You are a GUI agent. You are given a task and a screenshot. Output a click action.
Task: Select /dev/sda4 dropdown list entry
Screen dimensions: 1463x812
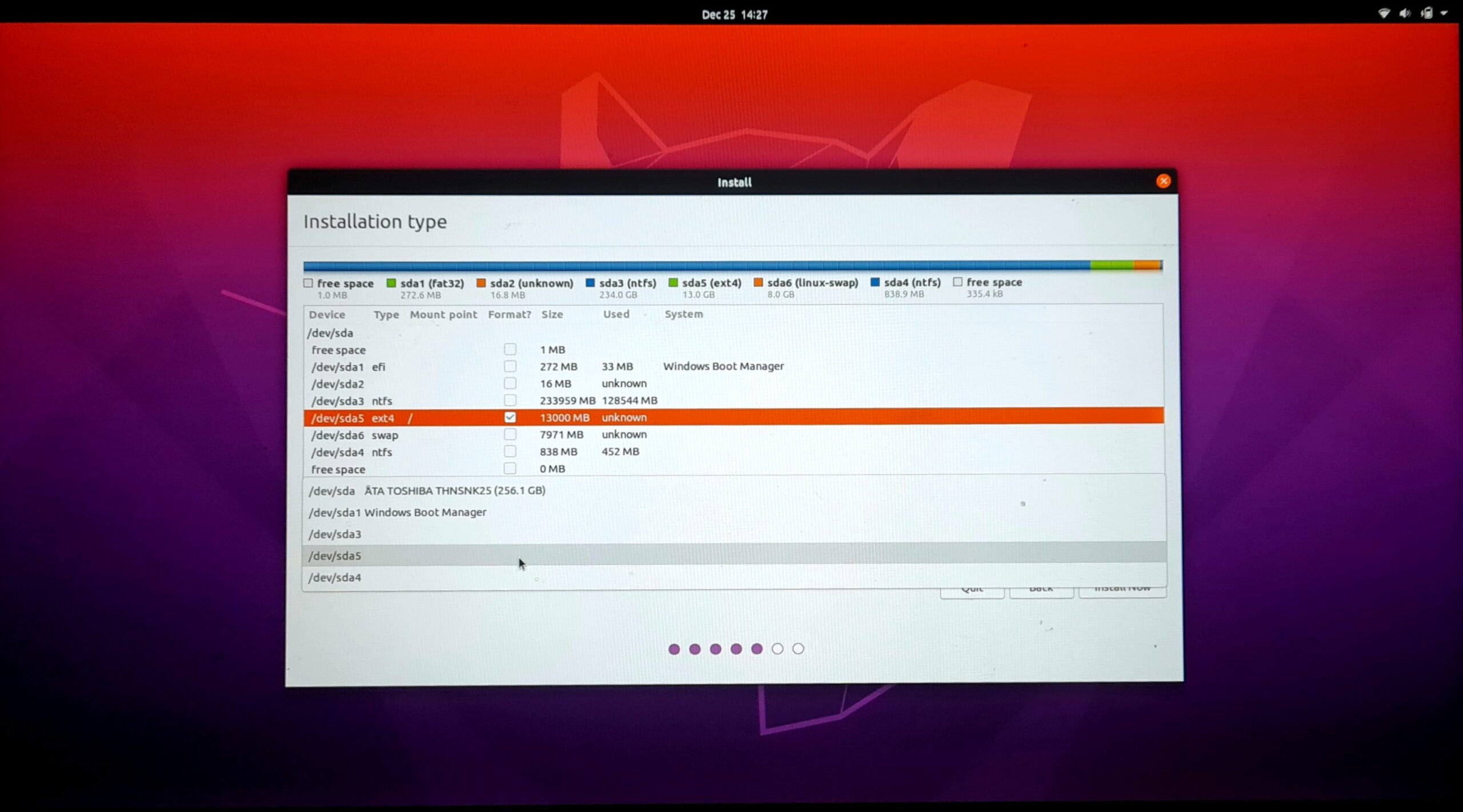[335, 577]
